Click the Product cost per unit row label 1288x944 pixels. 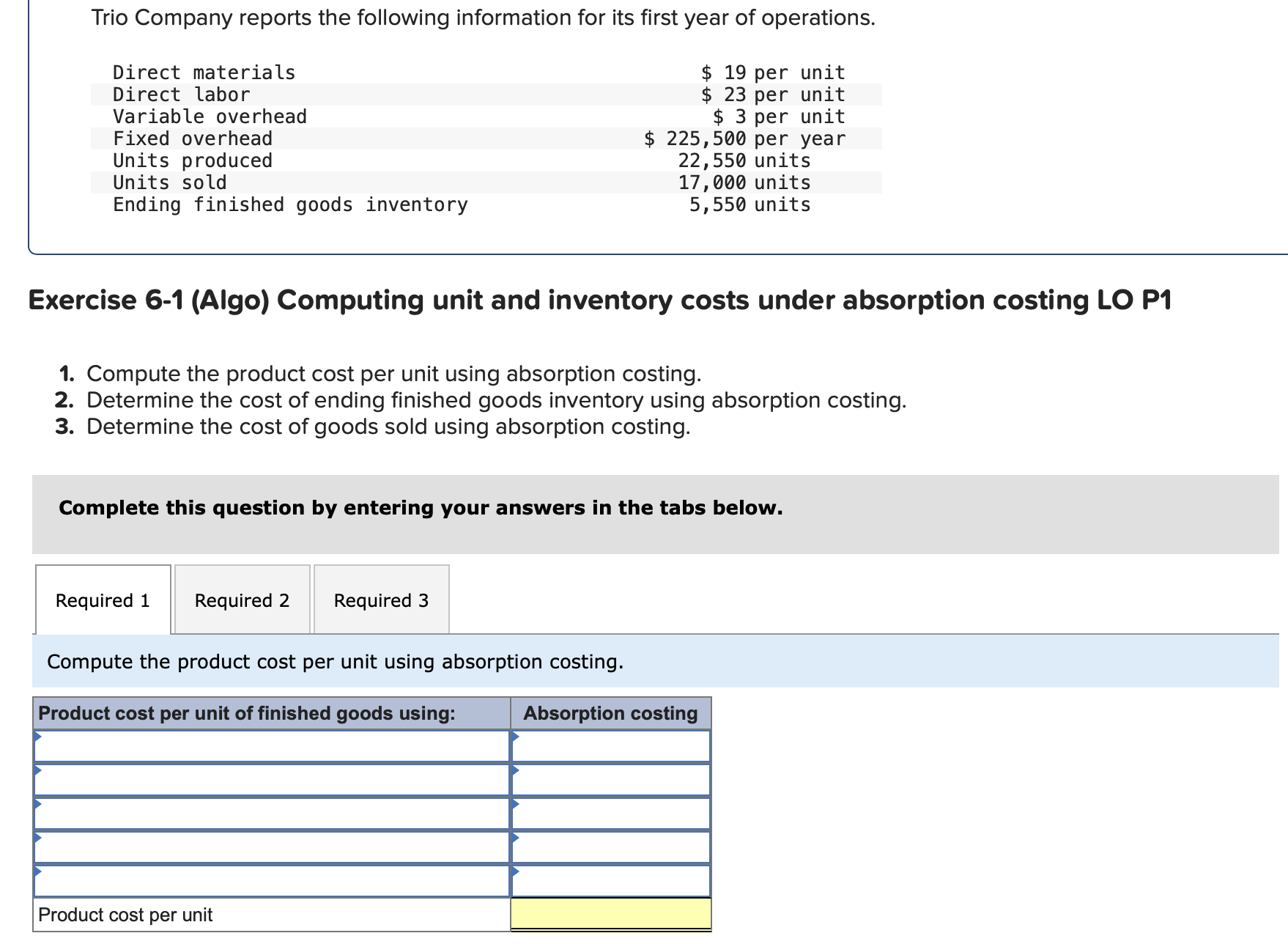point(125,914)
